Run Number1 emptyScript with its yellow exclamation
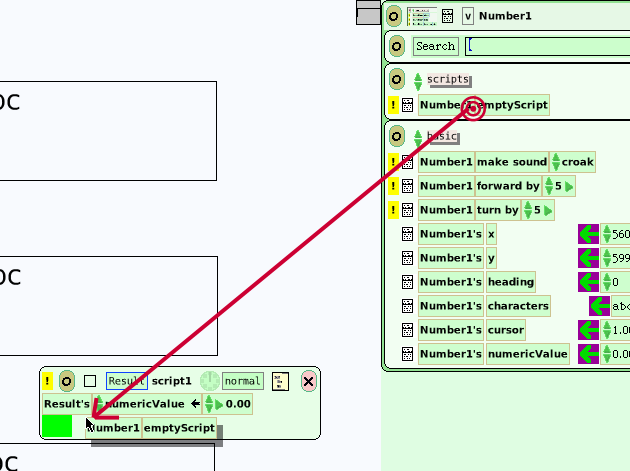 click(393, 105)
